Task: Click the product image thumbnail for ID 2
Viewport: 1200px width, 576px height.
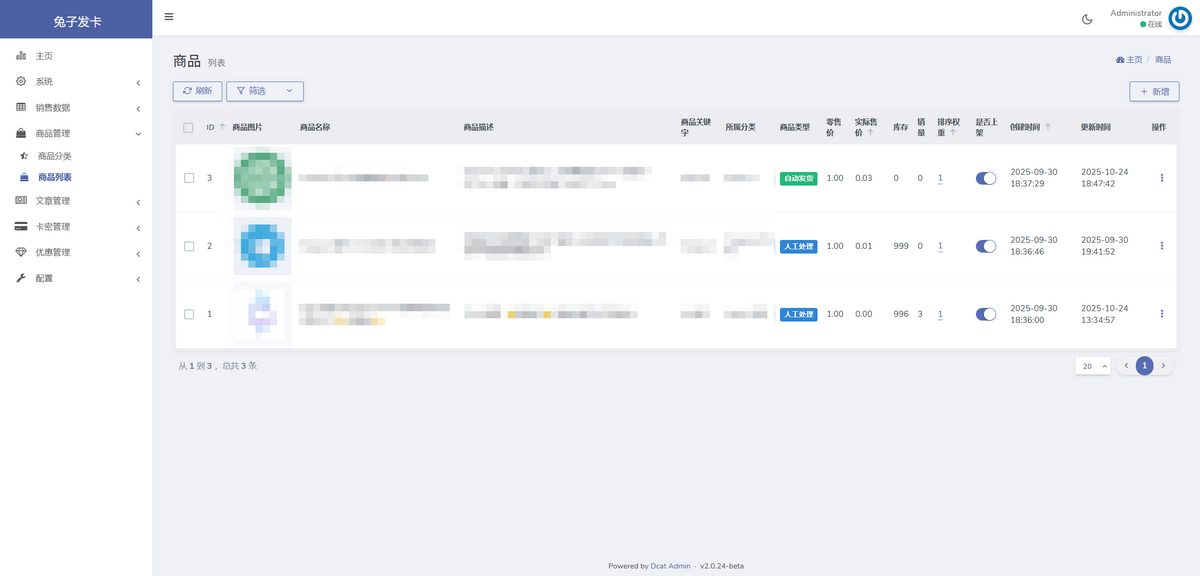Action: 262,246
